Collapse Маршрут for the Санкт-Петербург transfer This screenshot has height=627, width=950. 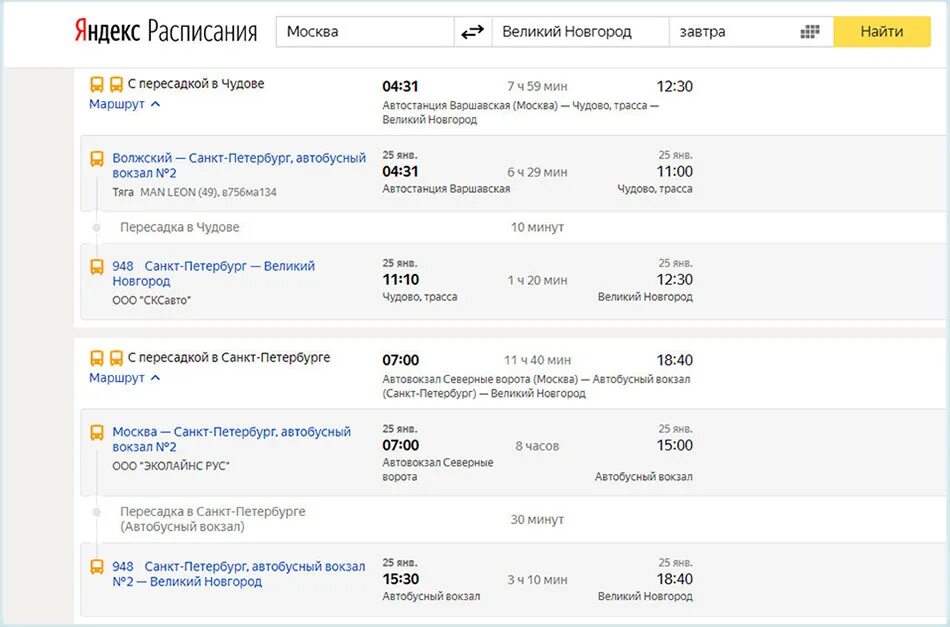[x=124, y=378]
